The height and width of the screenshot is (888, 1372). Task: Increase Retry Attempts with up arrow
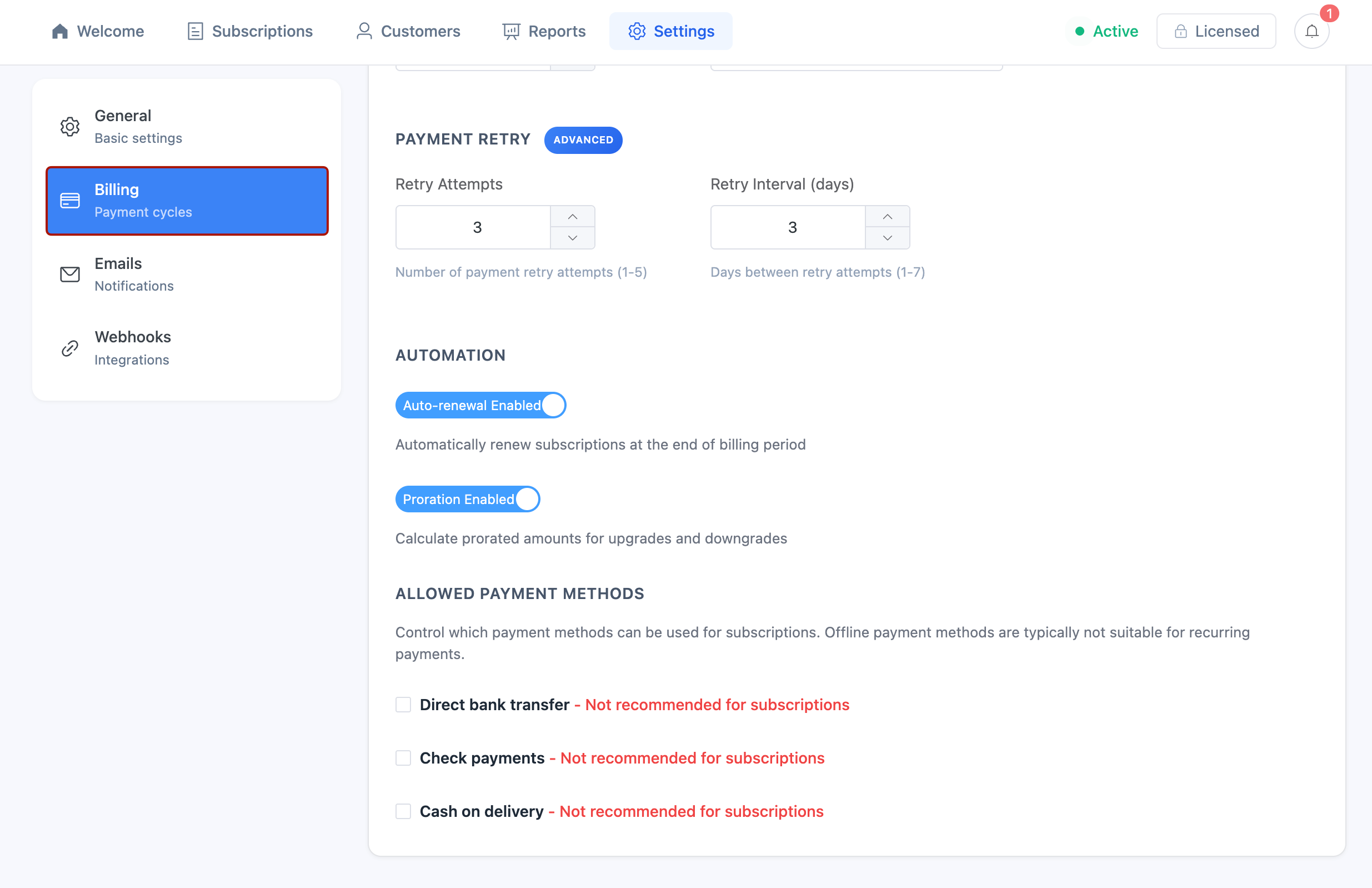click(x=572, y=216)
